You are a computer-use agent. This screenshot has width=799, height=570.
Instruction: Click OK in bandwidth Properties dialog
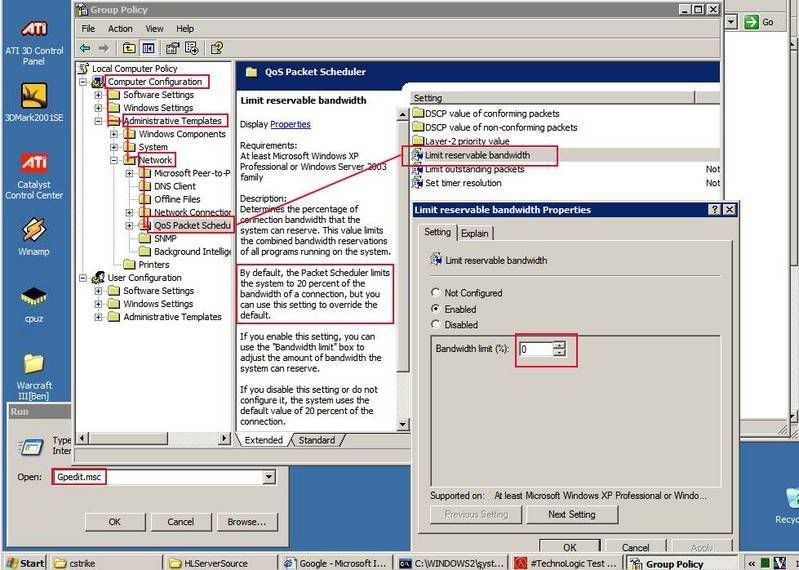point(569,547)
